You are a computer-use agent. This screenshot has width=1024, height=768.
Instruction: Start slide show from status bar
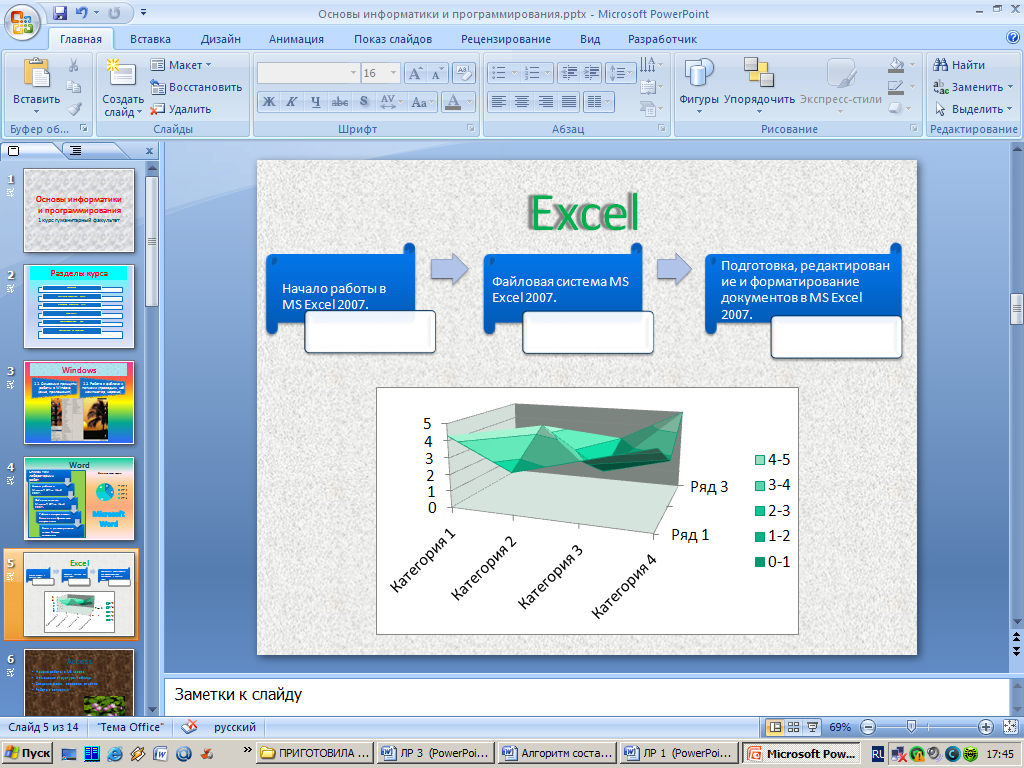(x=812, y=727)
